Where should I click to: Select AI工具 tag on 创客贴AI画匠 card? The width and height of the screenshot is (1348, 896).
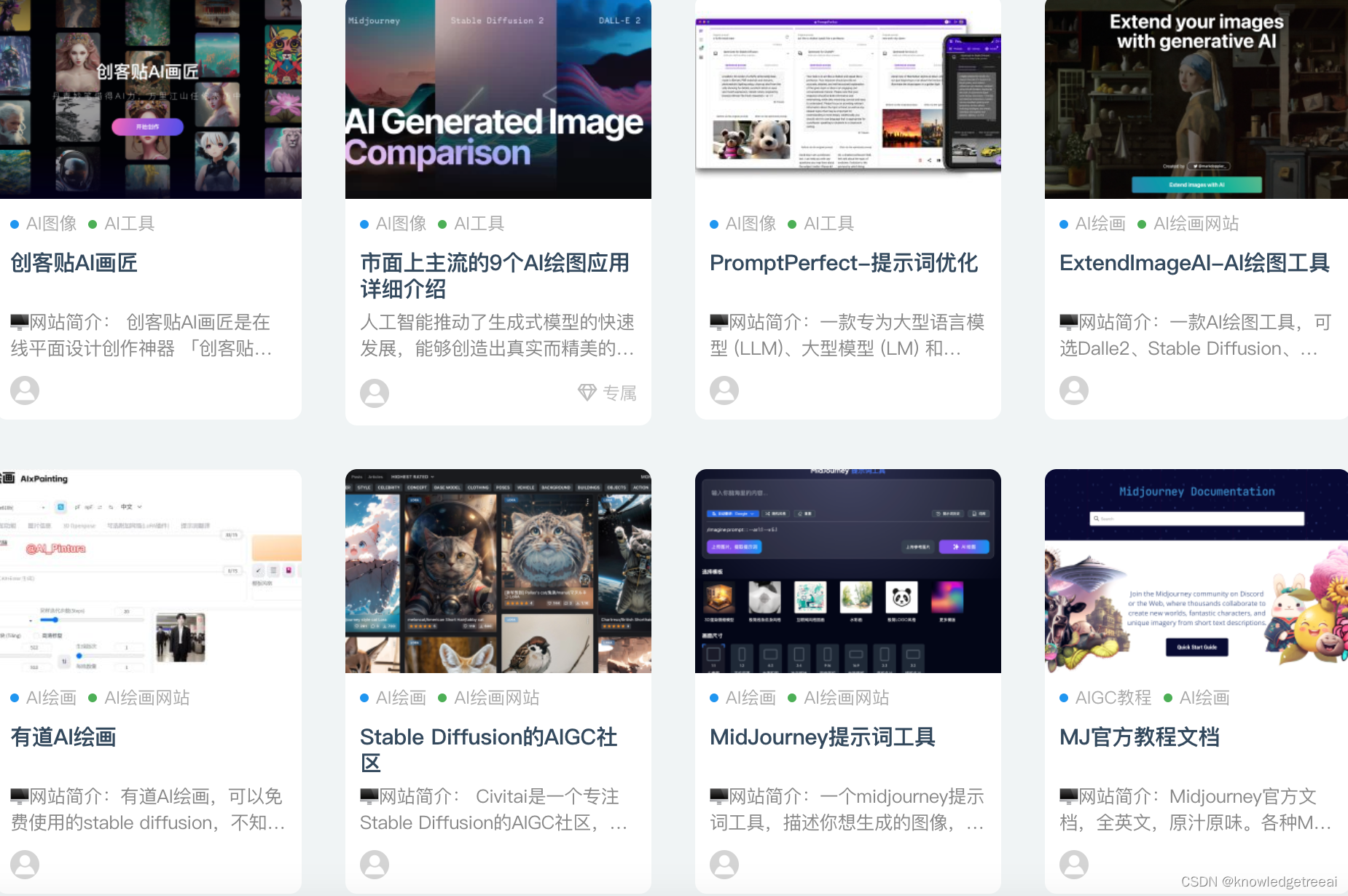130,224
